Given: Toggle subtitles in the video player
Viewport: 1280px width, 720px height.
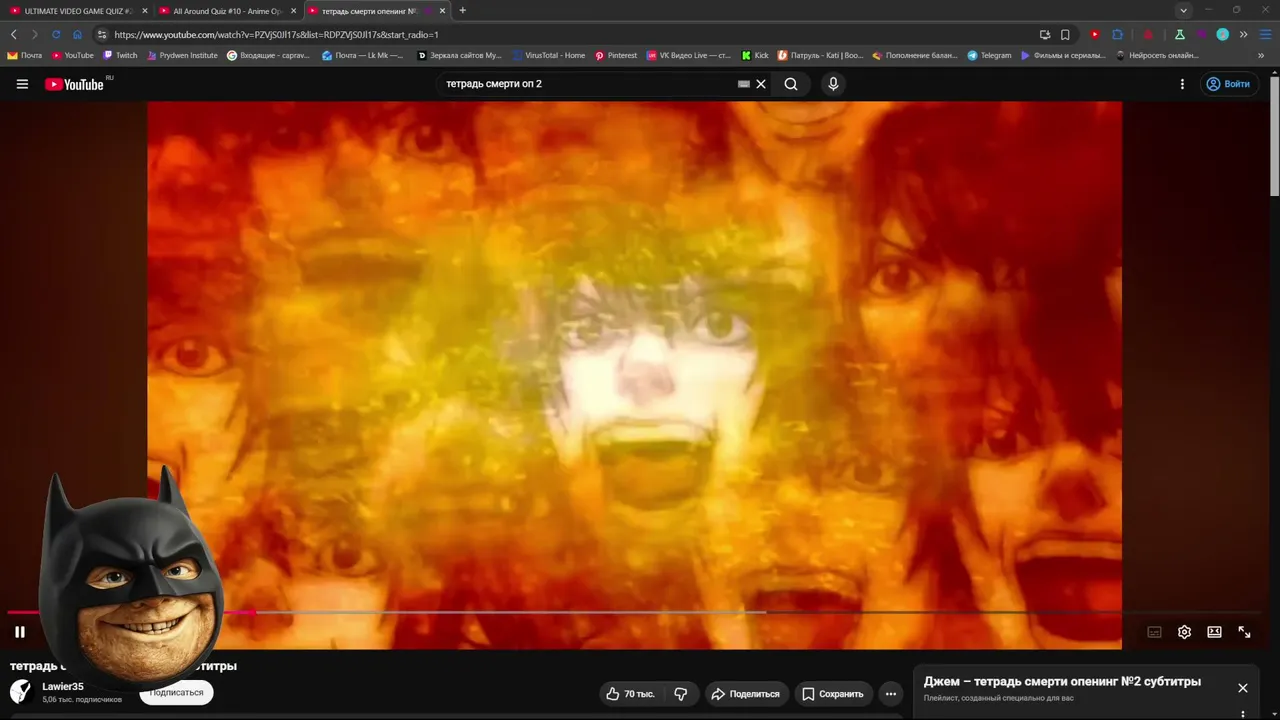Looking at the screenshot, I should [1154, 632].
